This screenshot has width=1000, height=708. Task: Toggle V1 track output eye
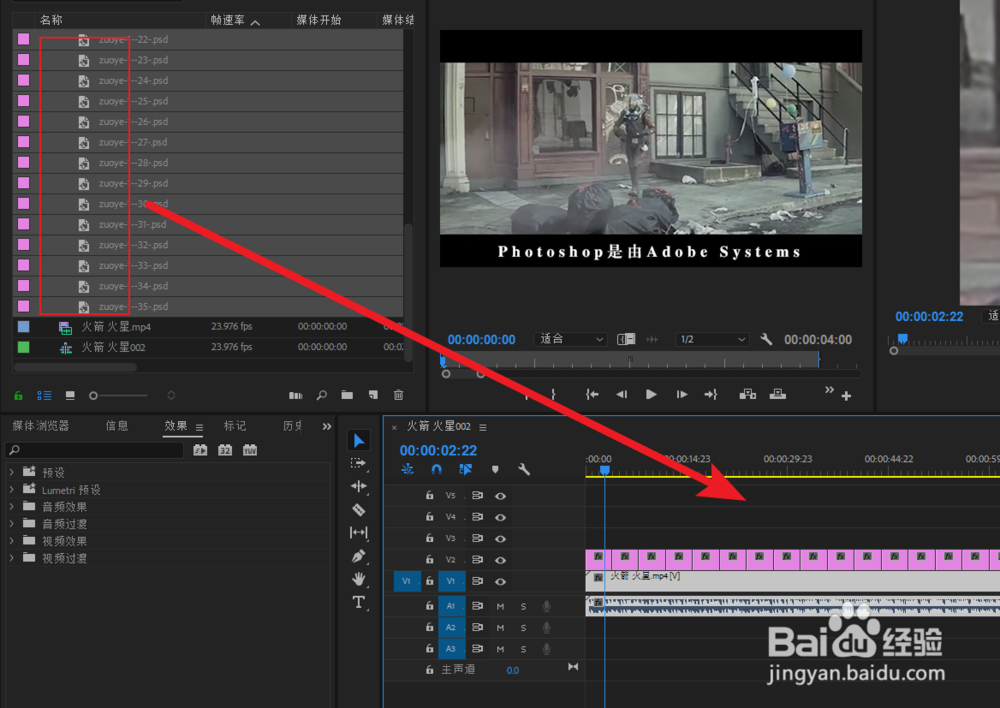(x=501, y=581)
